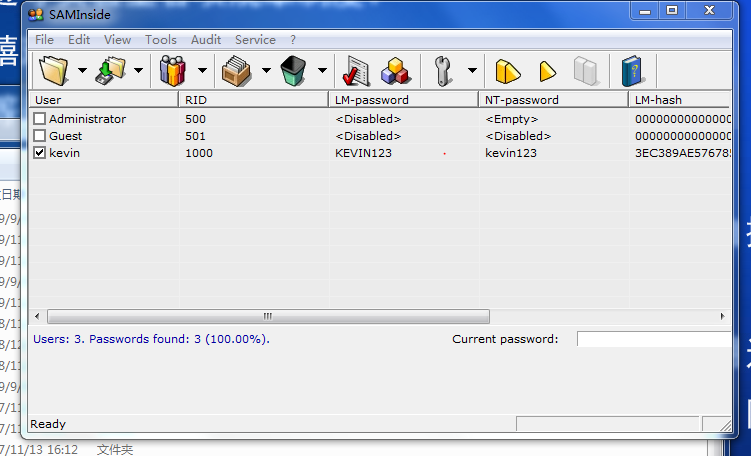Open the Tools menu
751x456 pixels.
point(161,40)
